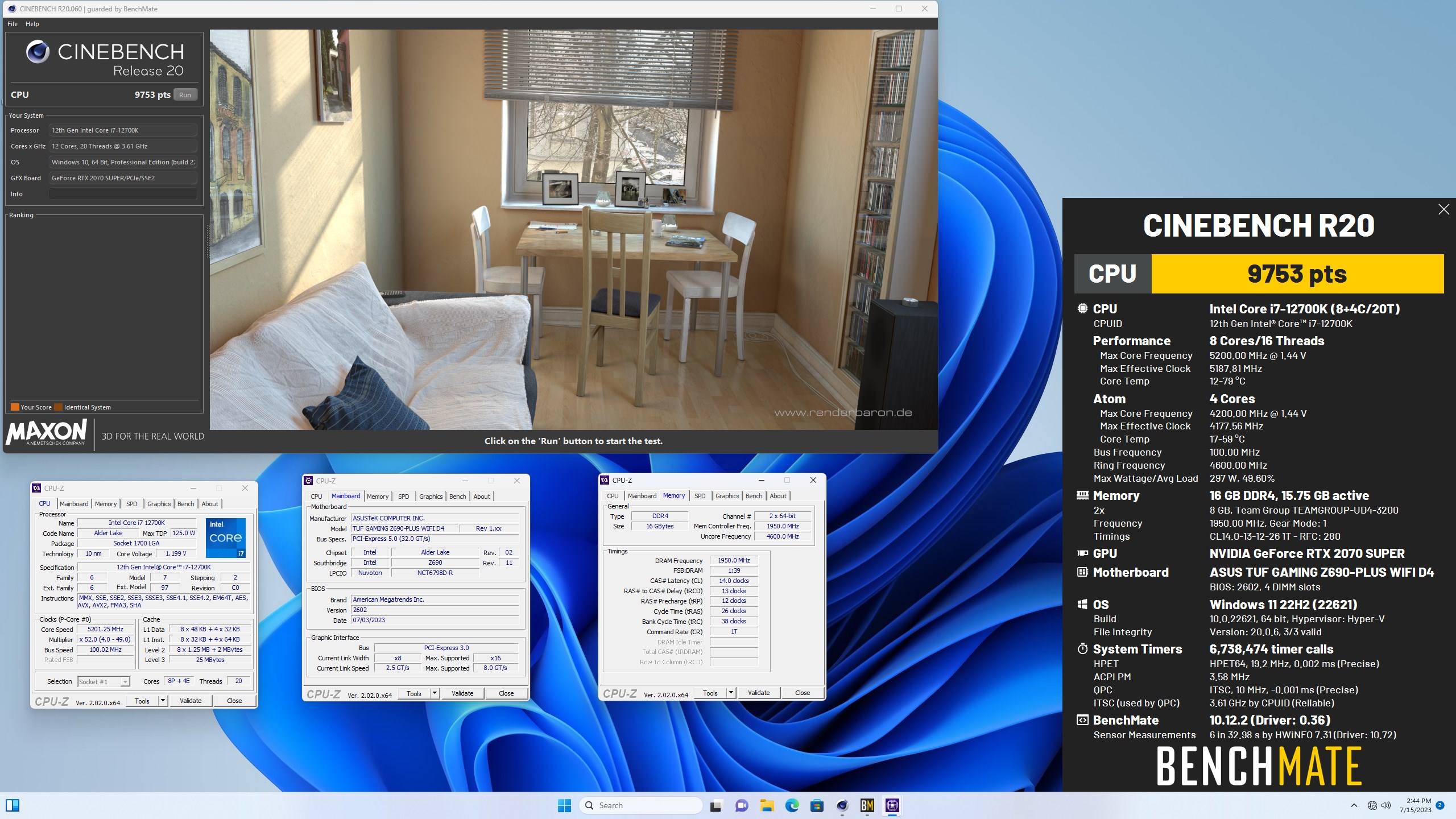Open the Windows Start menu
1456x819 pixels.
(x=564, y=805)
